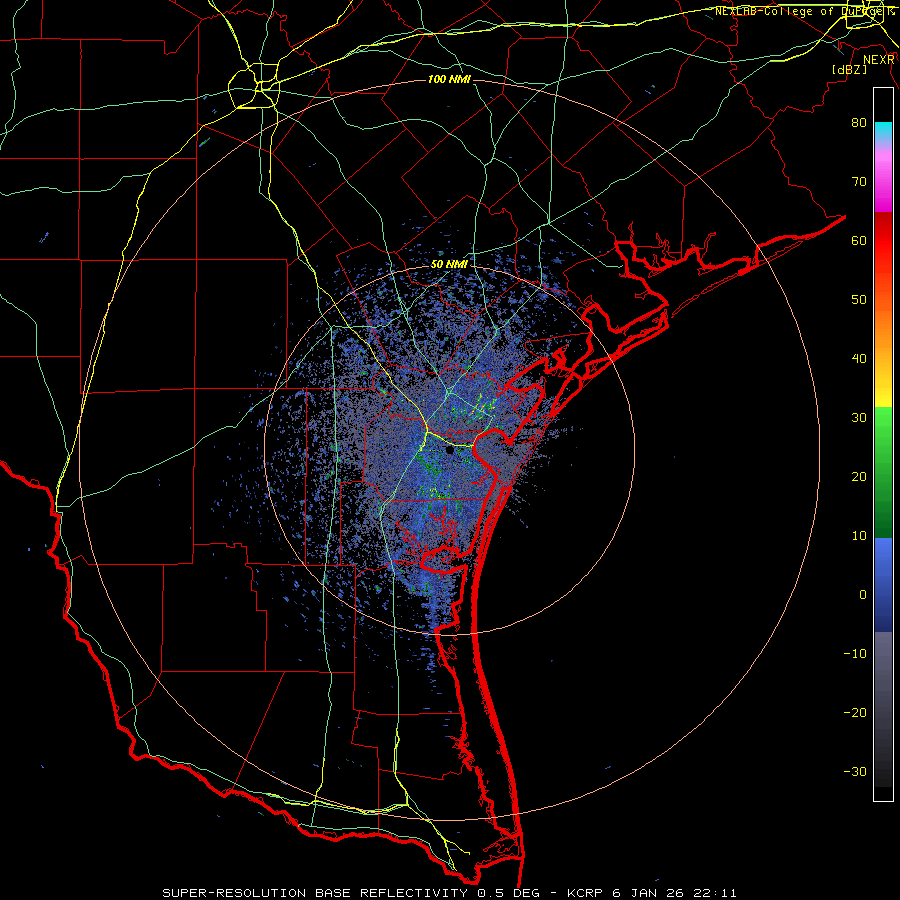
Task: Click the 50 NMI range ring label
Action: coord(449,265)
